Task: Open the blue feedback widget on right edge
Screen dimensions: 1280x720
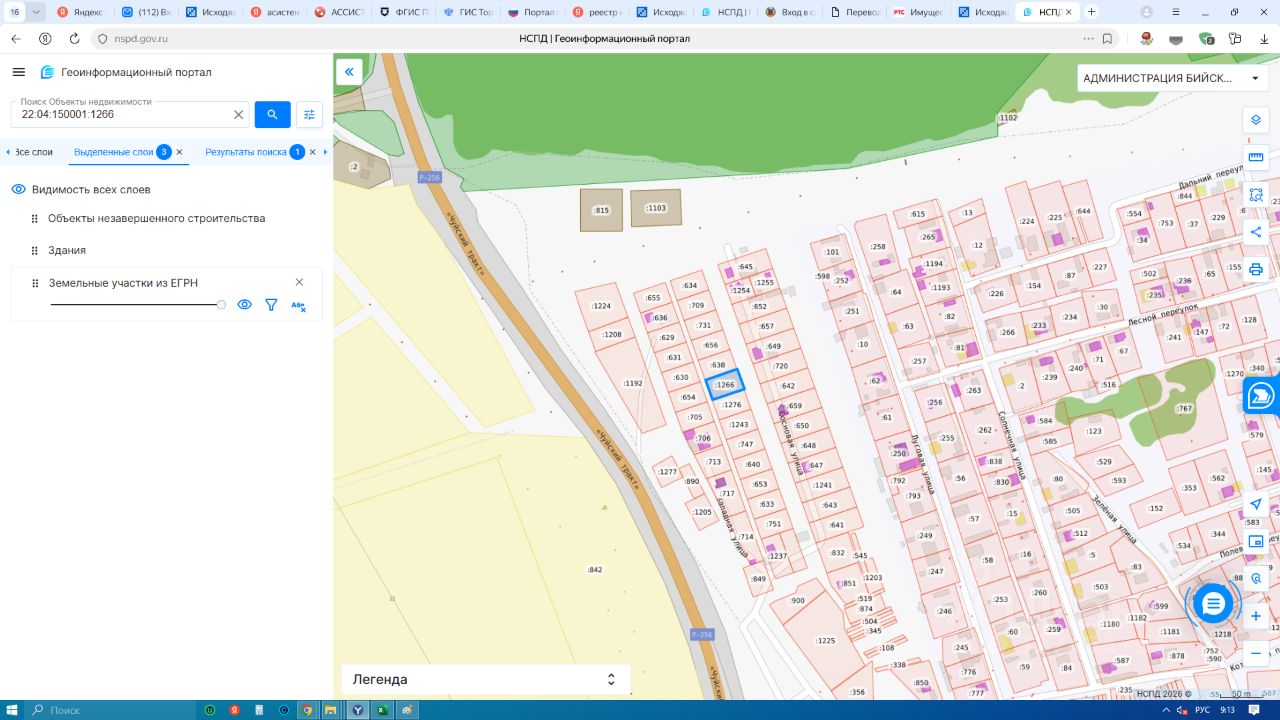Action: pyautogui.click(x=1262, y=395)
